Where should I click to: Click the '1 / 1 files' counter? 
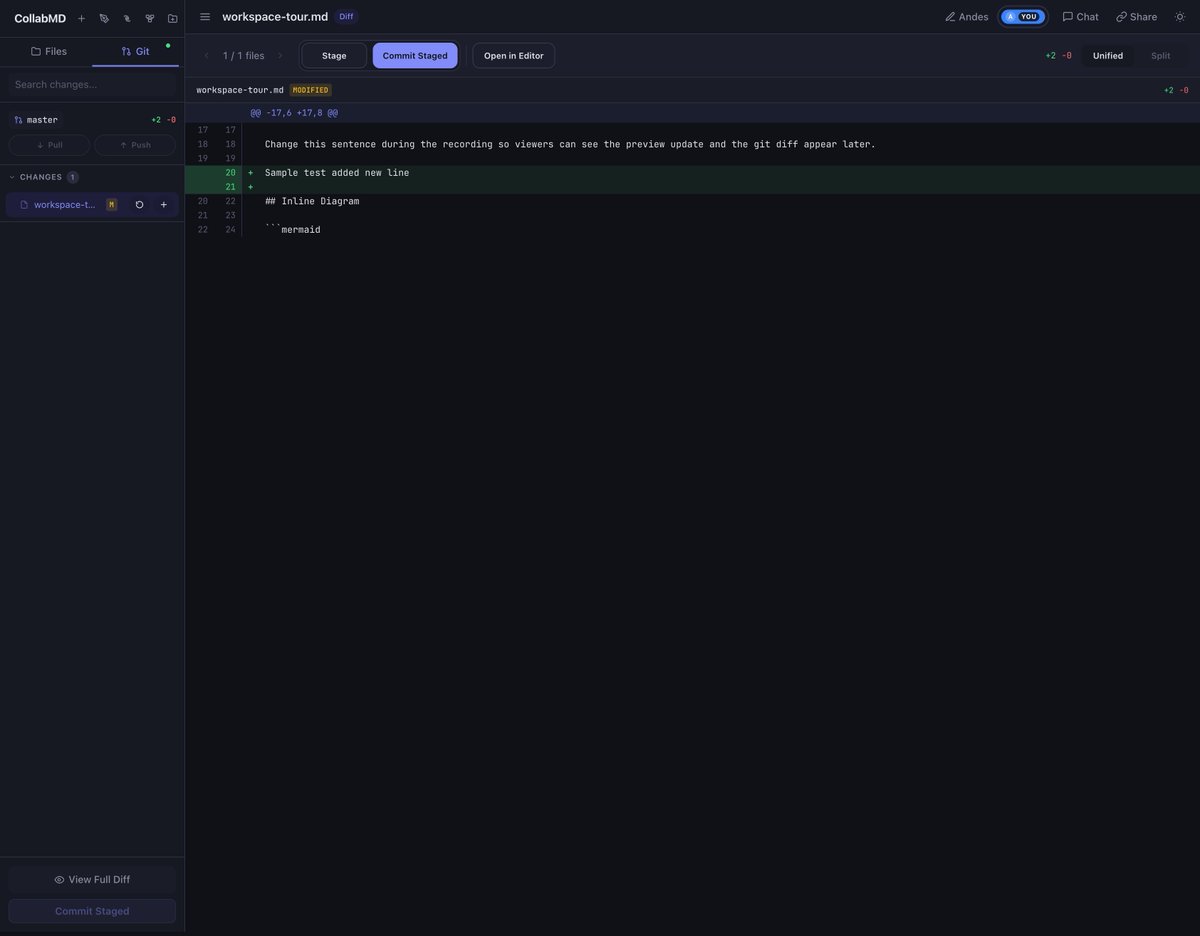(x=244, y=56)
